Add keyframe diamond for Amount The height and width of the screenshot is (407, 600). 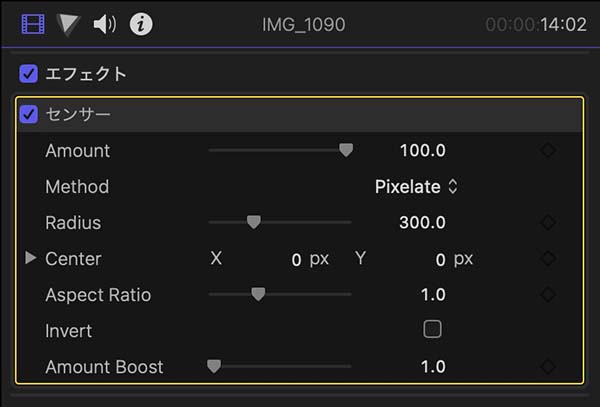[547, 151]
